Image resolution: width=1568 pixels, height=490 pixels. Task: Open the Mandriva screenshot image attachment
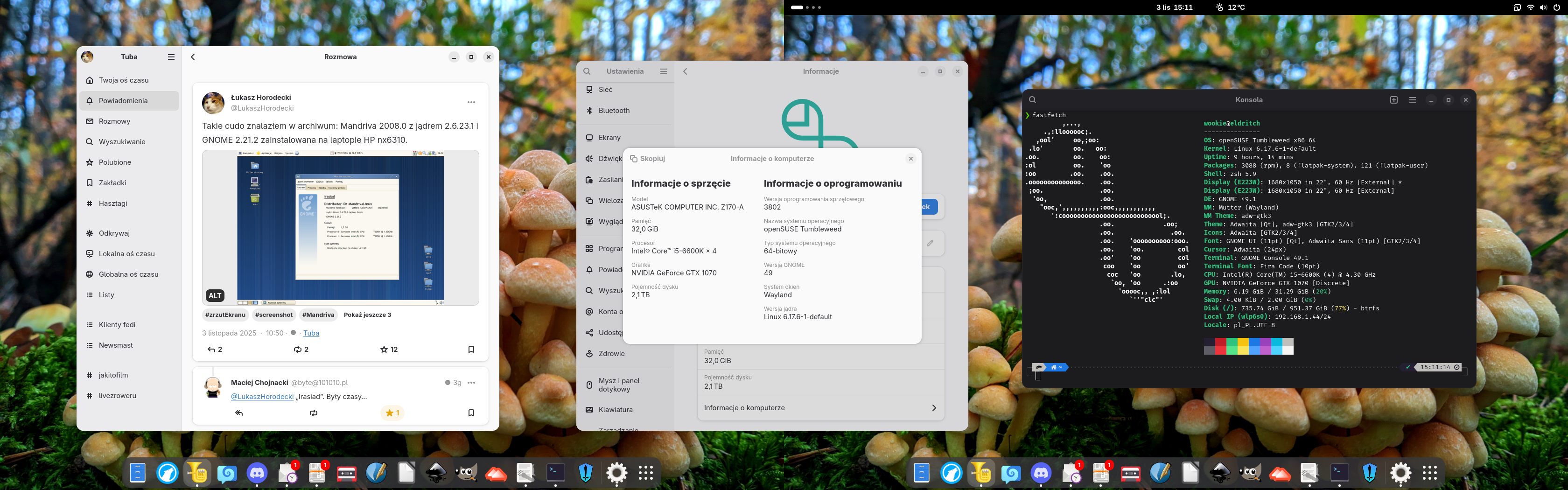tap(340, 228)
